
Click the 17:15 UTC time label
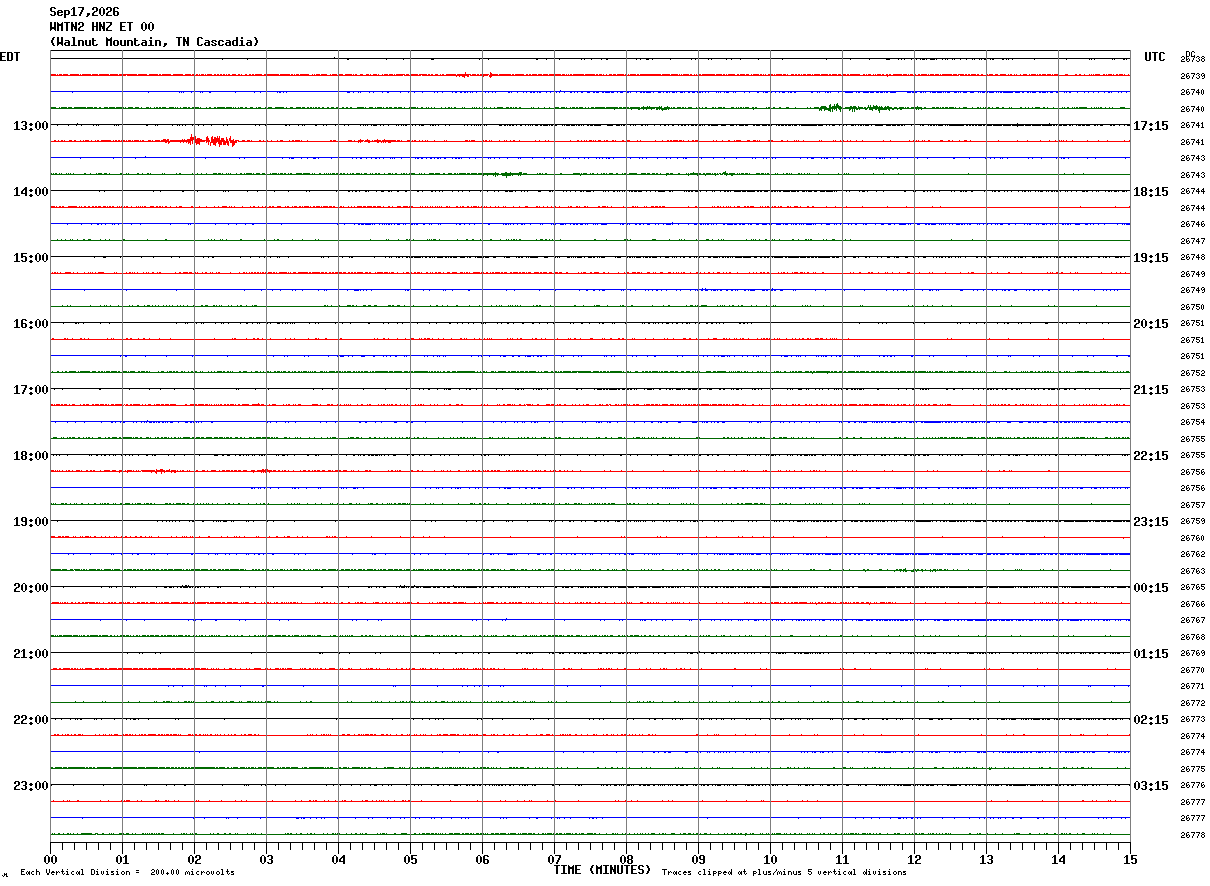click(1151, 126)
